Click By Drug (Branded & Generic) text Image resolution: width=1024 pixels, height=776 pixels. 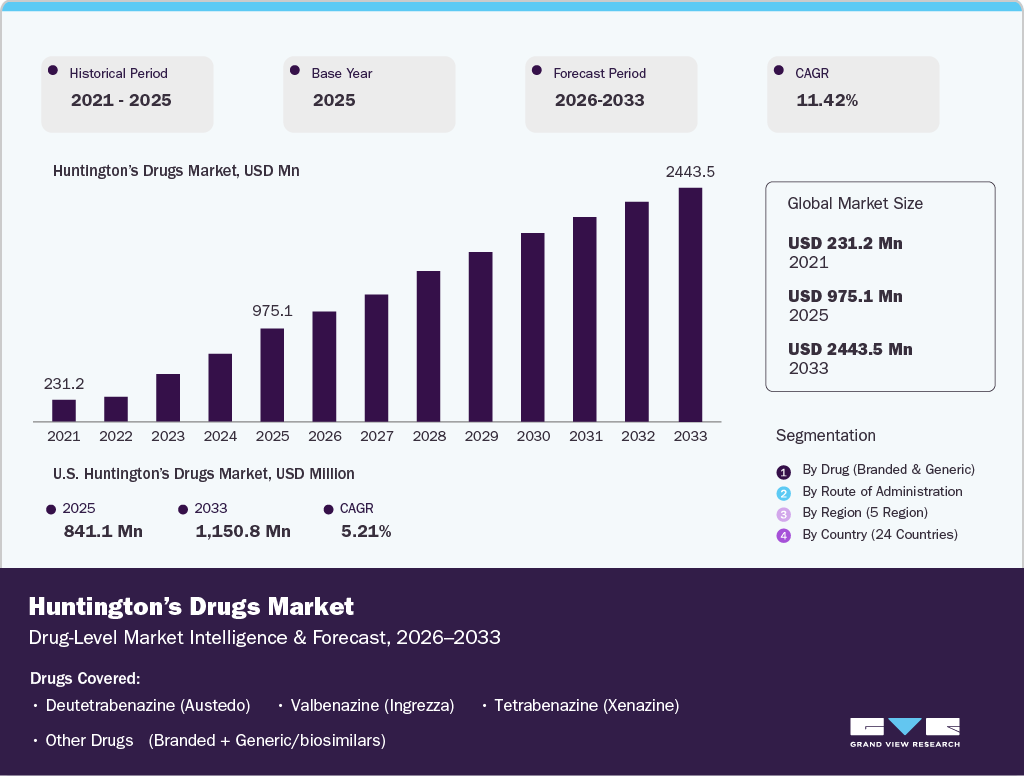point(888,470)
